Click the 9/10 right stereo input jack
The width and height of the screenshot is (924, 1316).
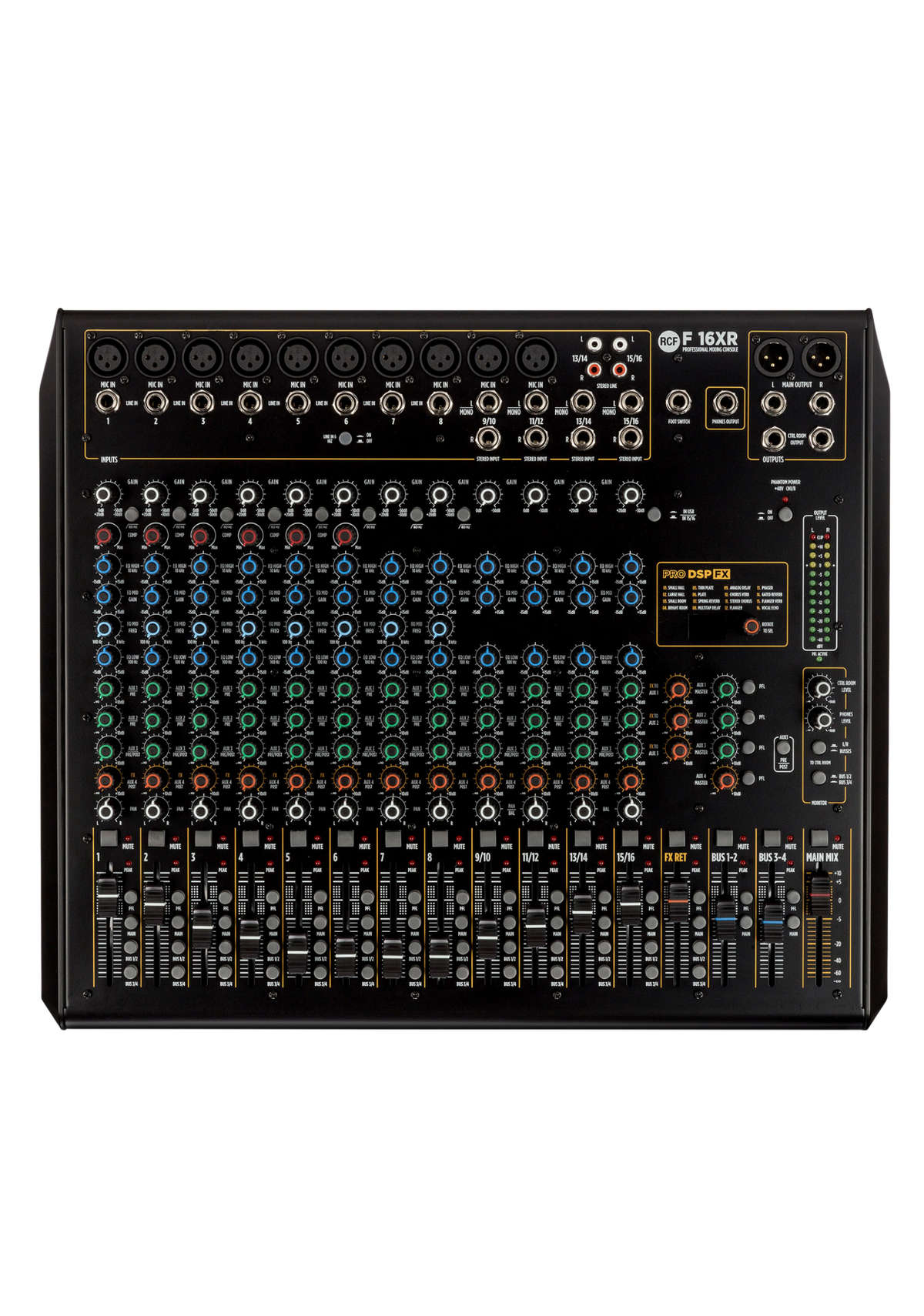487,438
